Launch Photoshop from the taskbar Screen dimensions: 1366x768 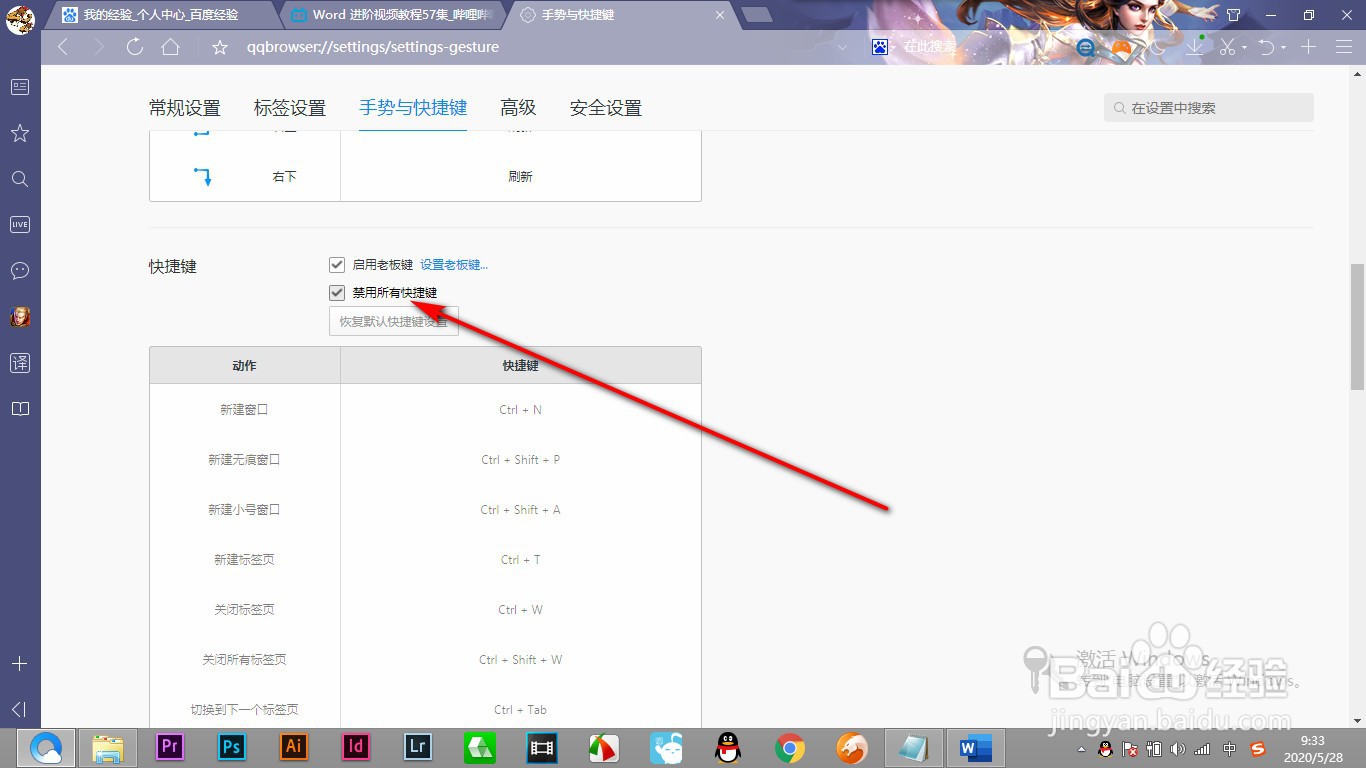coord(231,747)
